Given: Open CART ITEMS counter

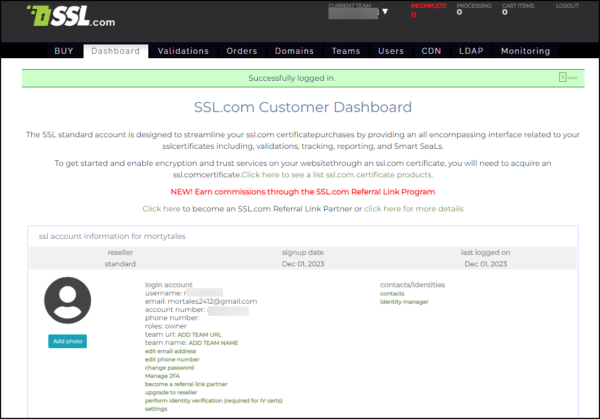Looking at the screenshot, I should tap(518, 9).
